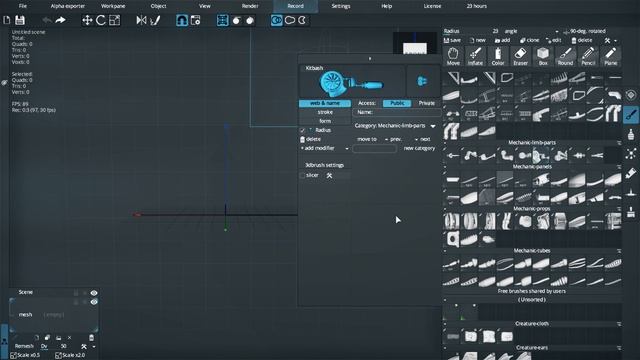Set Access to Public
The width and height of the screenshot is (640, 360).
coord(397,103)
